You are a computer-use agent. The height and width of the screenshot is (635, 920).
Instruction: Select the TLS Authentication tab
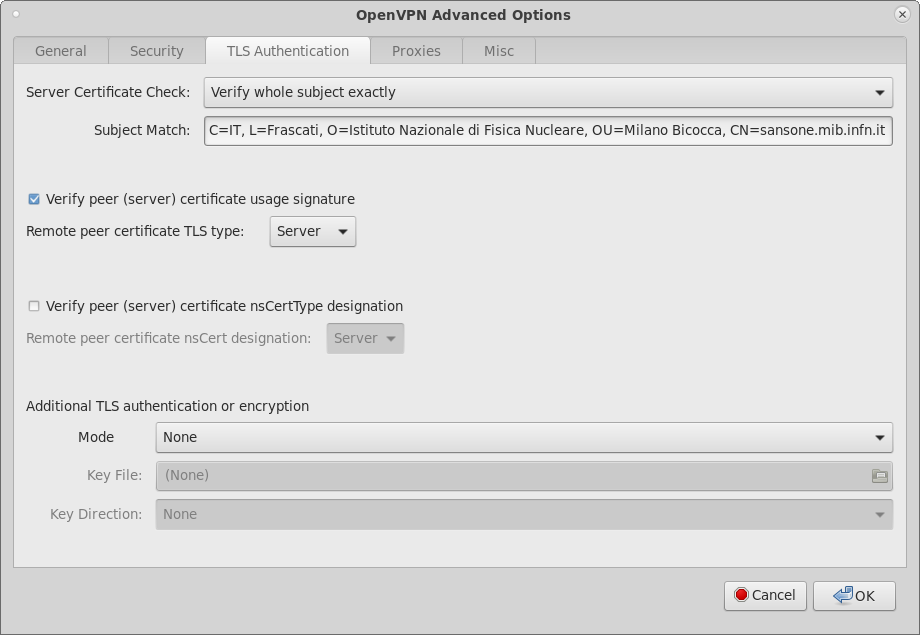[x=288, y=51]
